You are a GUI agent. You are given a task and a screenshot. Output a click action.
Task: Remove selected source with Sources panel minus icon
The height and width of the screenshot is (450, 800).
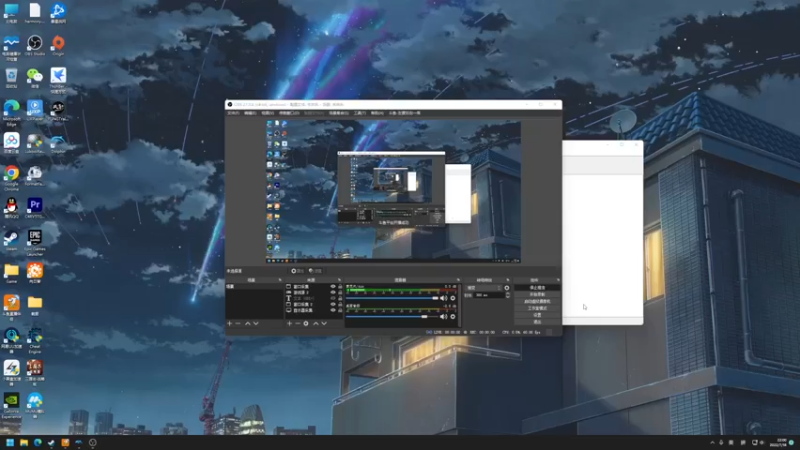click(298, 323)
